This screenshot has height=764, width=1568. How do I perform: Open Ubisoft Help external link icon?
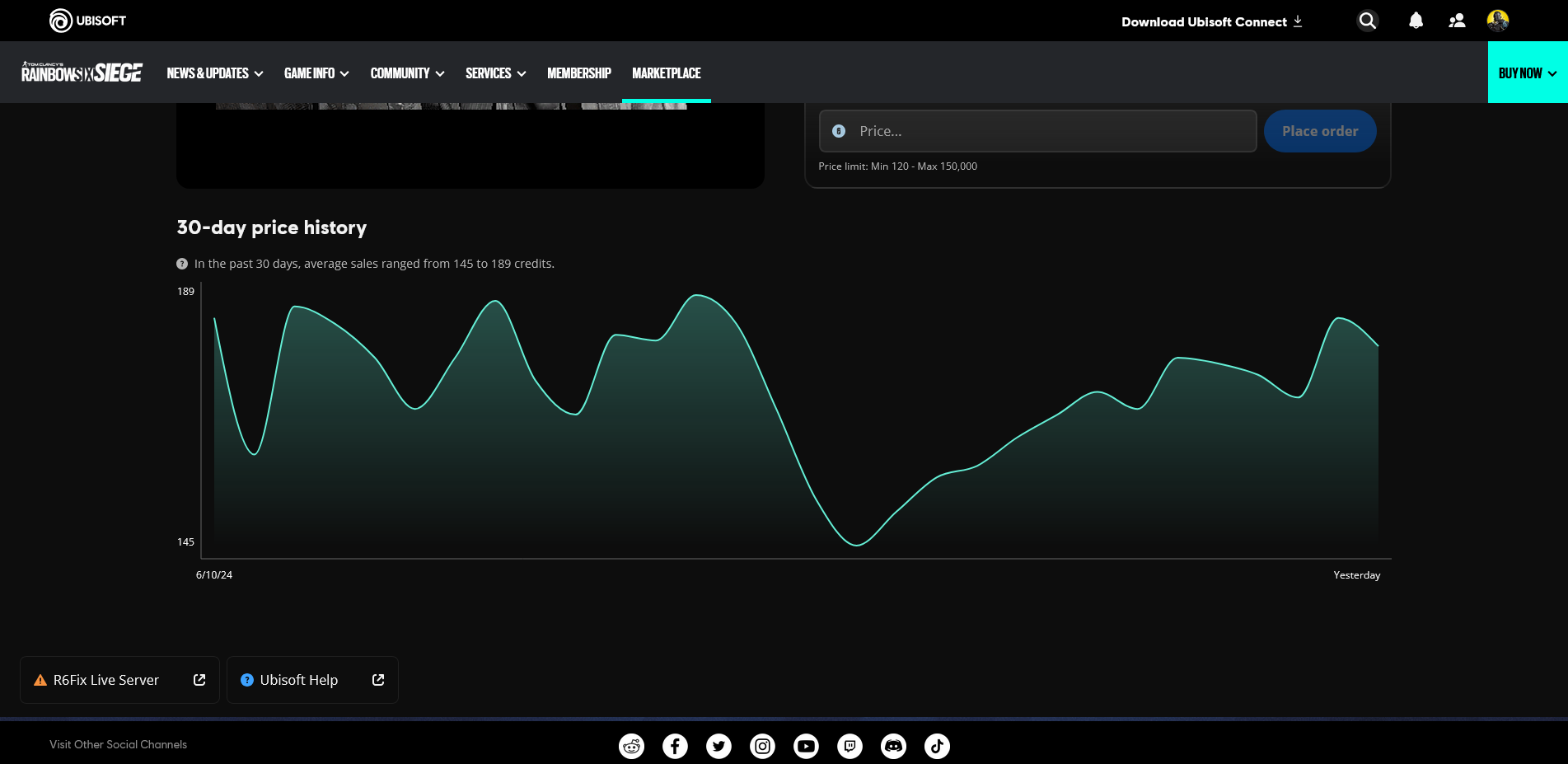378,680
